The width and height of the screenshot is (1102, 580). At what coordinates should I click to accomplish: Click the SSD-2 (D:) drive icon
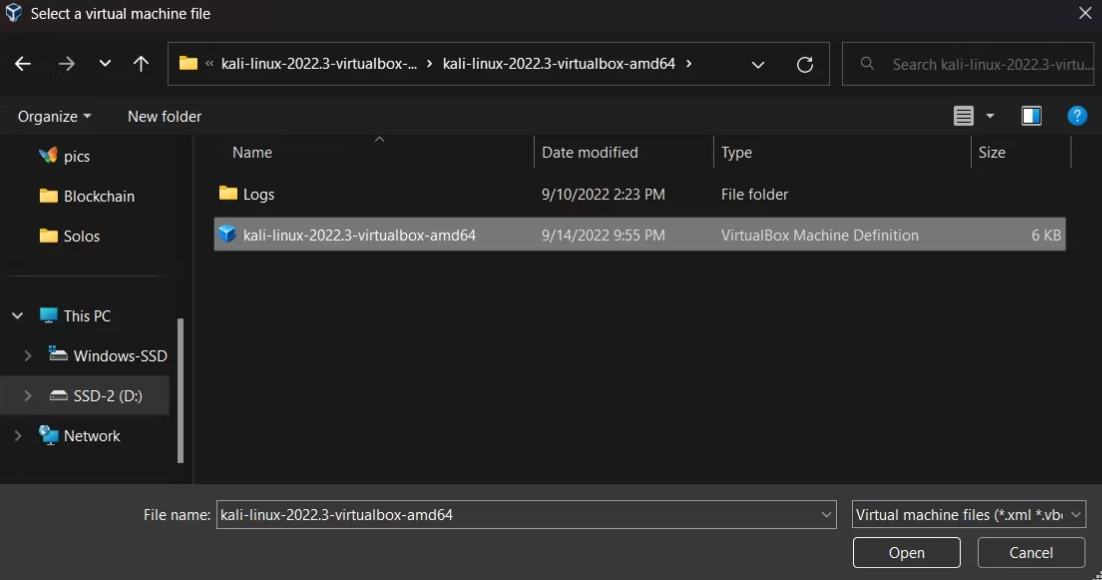(x=58, y=395)
